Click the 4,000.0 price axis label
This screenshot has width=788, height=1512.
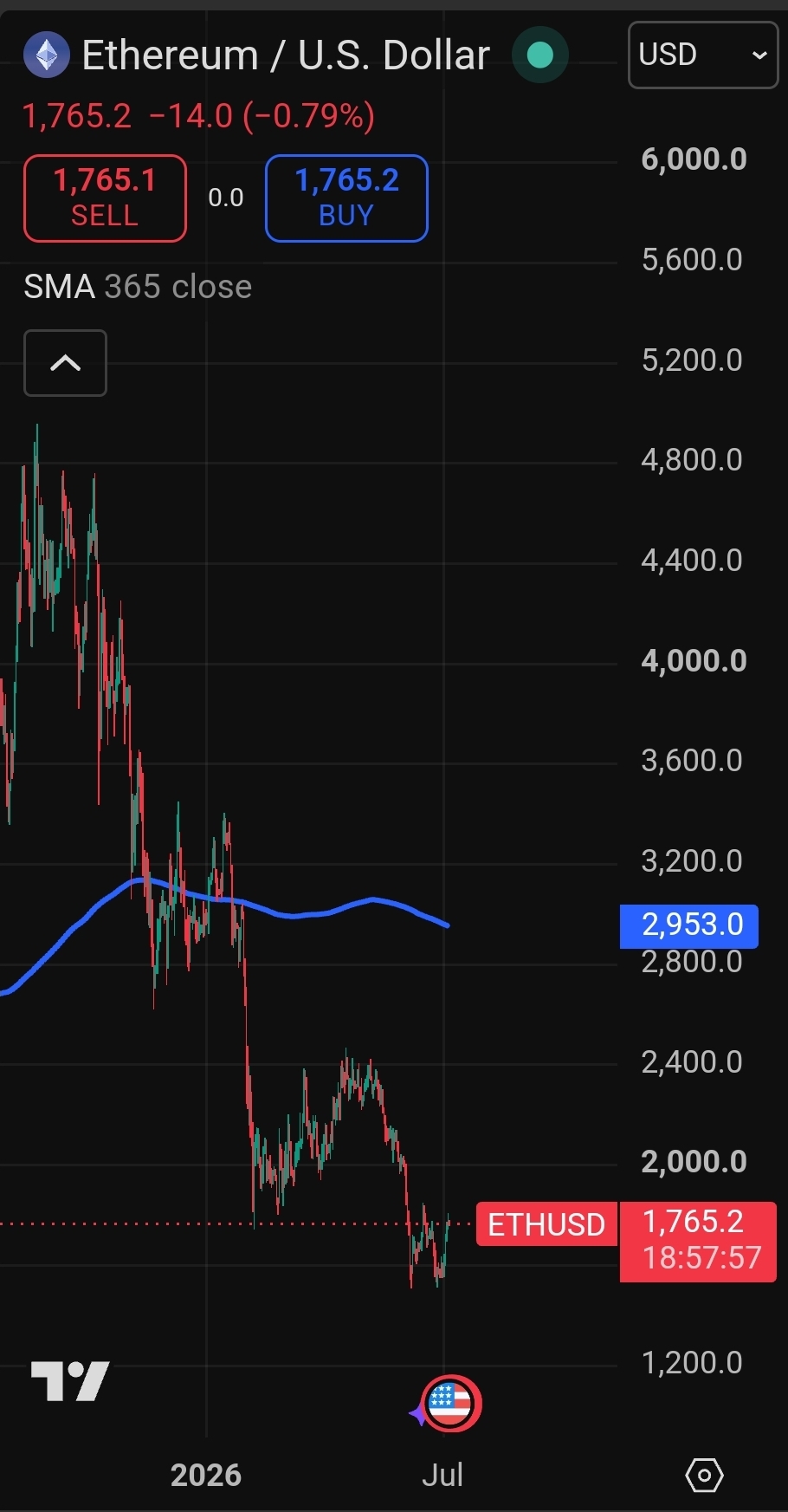pos(694,661)
